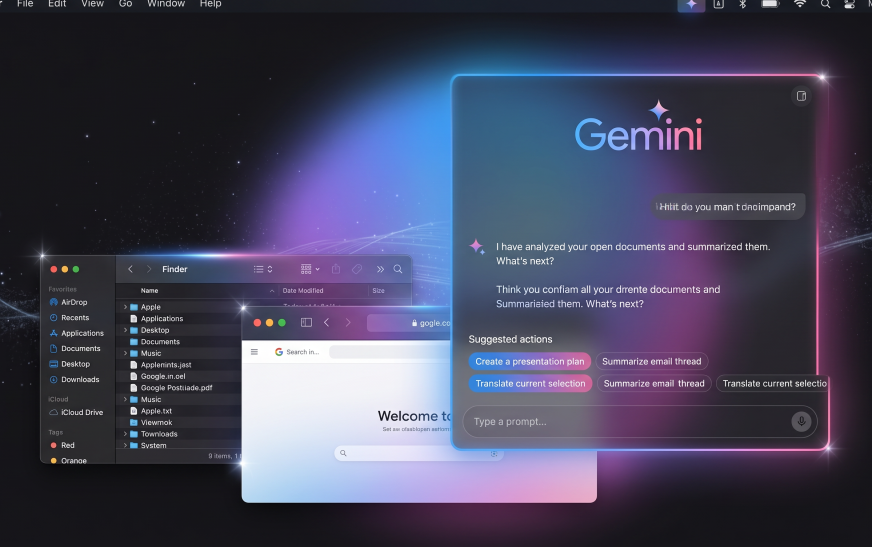Expand the Townloads folder chevron

point(125,434)
